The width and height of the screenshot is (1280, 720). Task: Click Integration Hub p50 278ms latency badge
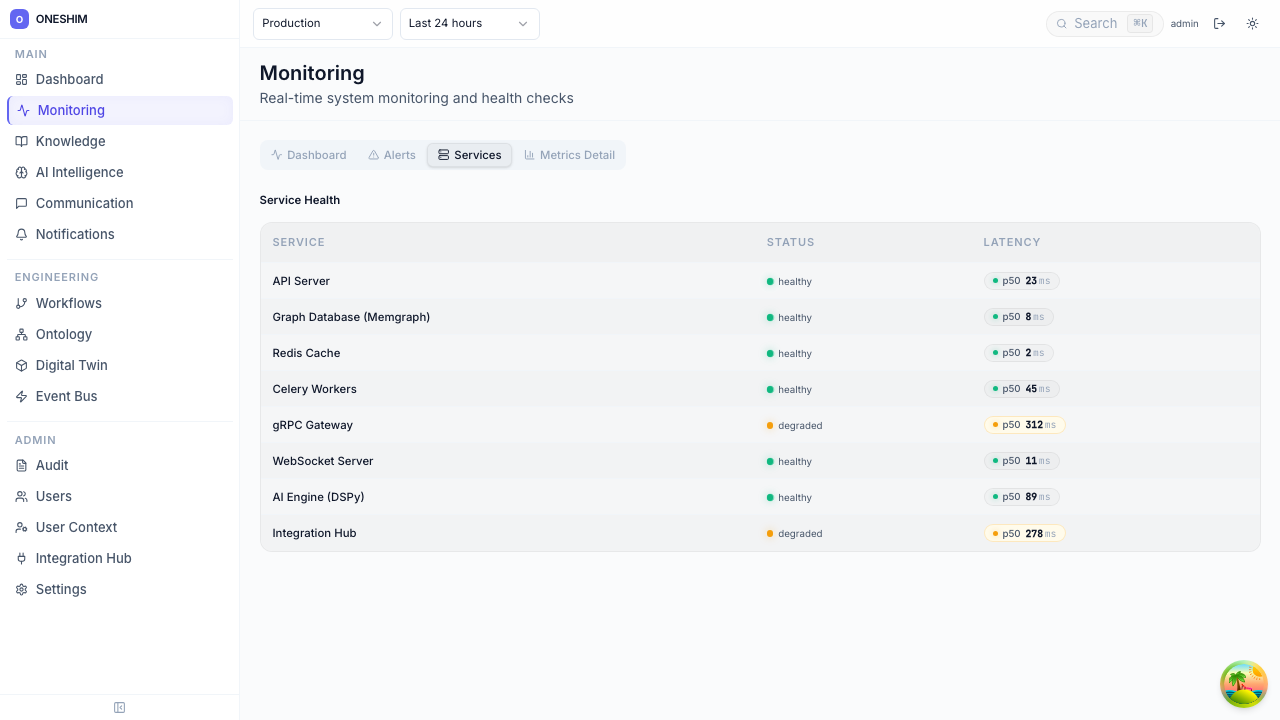pos(1024,533)
